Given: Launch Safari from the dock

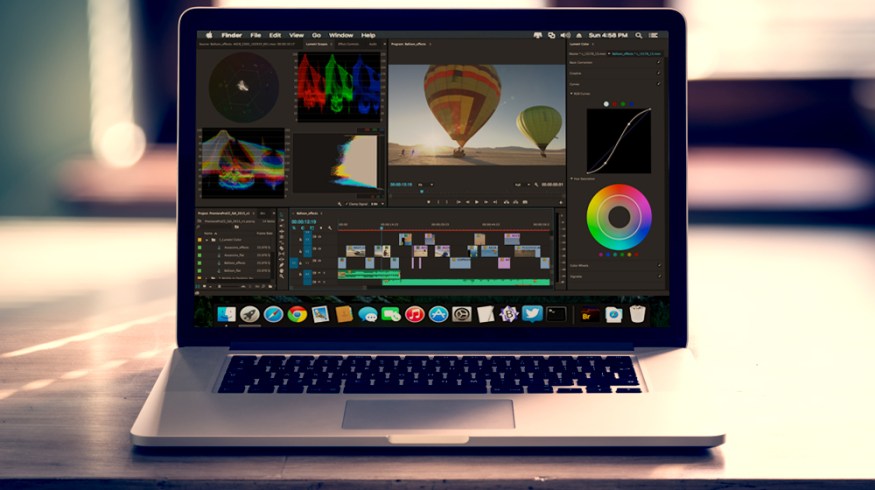Looking at the screenshot, I should coord(272,314).
